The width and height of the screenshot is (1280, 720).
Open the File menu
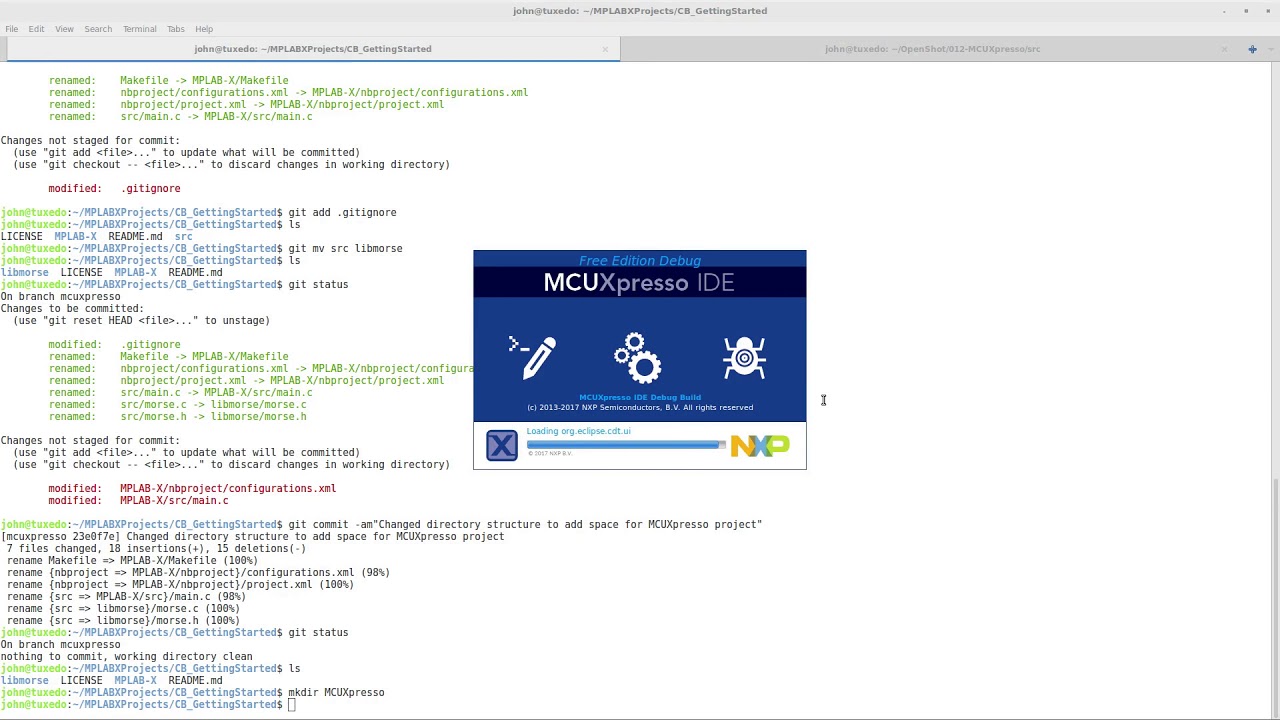pyautogui.click(x=11, y=29)
